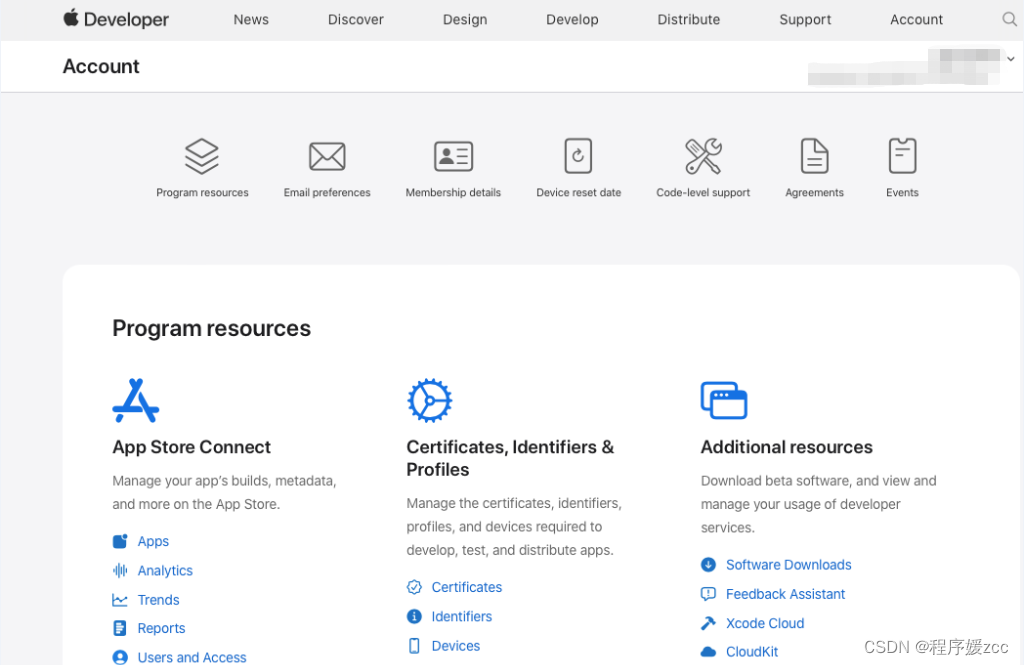Open the search magnifier icon
Screen dimensions: 1024x665
coord(1010,20)
